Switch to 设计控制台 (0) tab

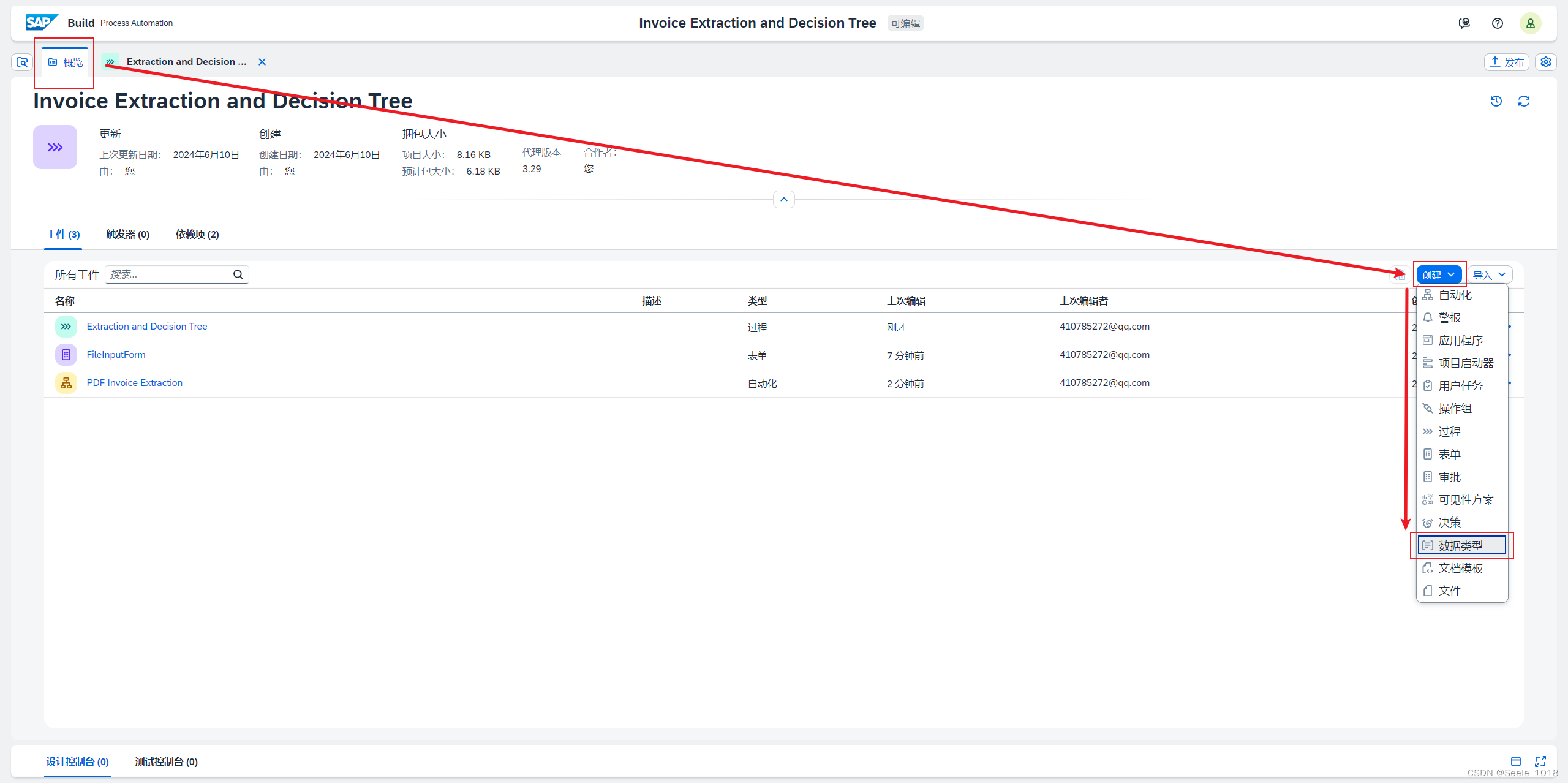click(x=77, y=762)
